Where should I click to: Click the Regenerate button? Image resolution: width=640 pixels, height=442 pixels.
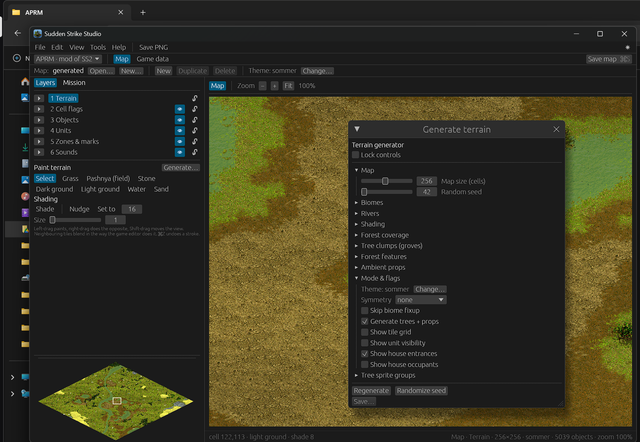(371, 391)
